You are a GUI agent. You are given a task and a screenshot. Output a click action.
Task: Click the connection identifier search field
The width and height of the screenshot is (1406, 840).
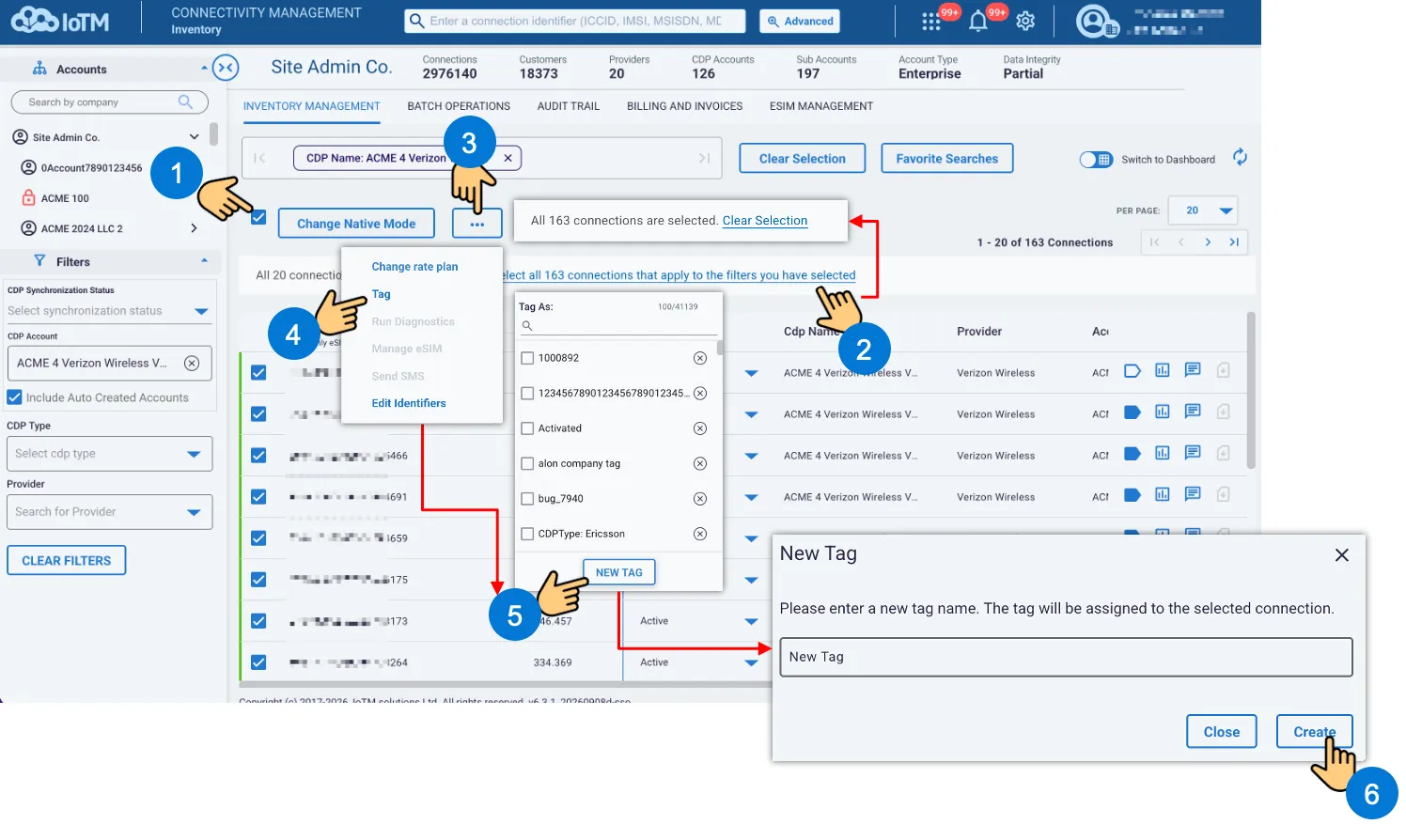(575, 21)
